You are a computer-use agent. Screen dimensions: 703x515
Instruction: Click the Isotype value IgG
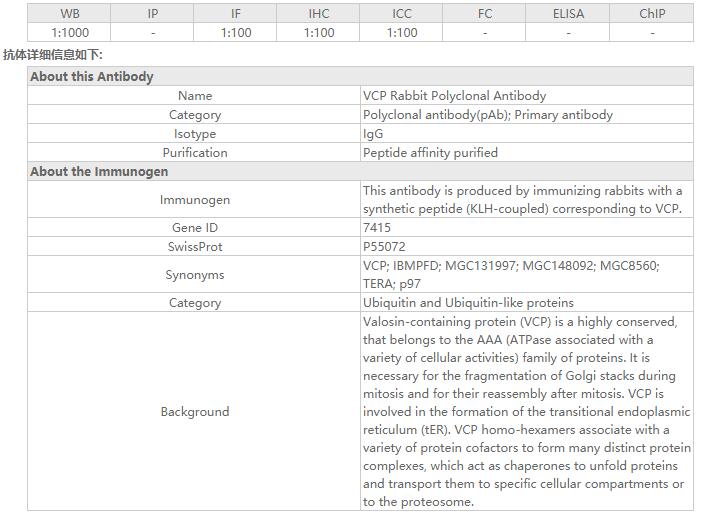373,134
